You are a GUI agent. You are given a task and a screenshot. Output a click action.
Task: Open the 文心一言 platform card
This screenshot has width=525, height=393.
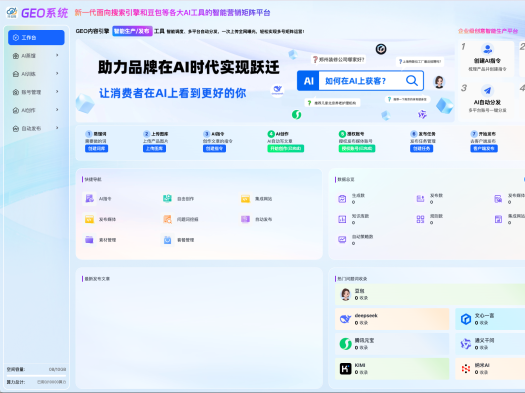click(x=490, y=319)
